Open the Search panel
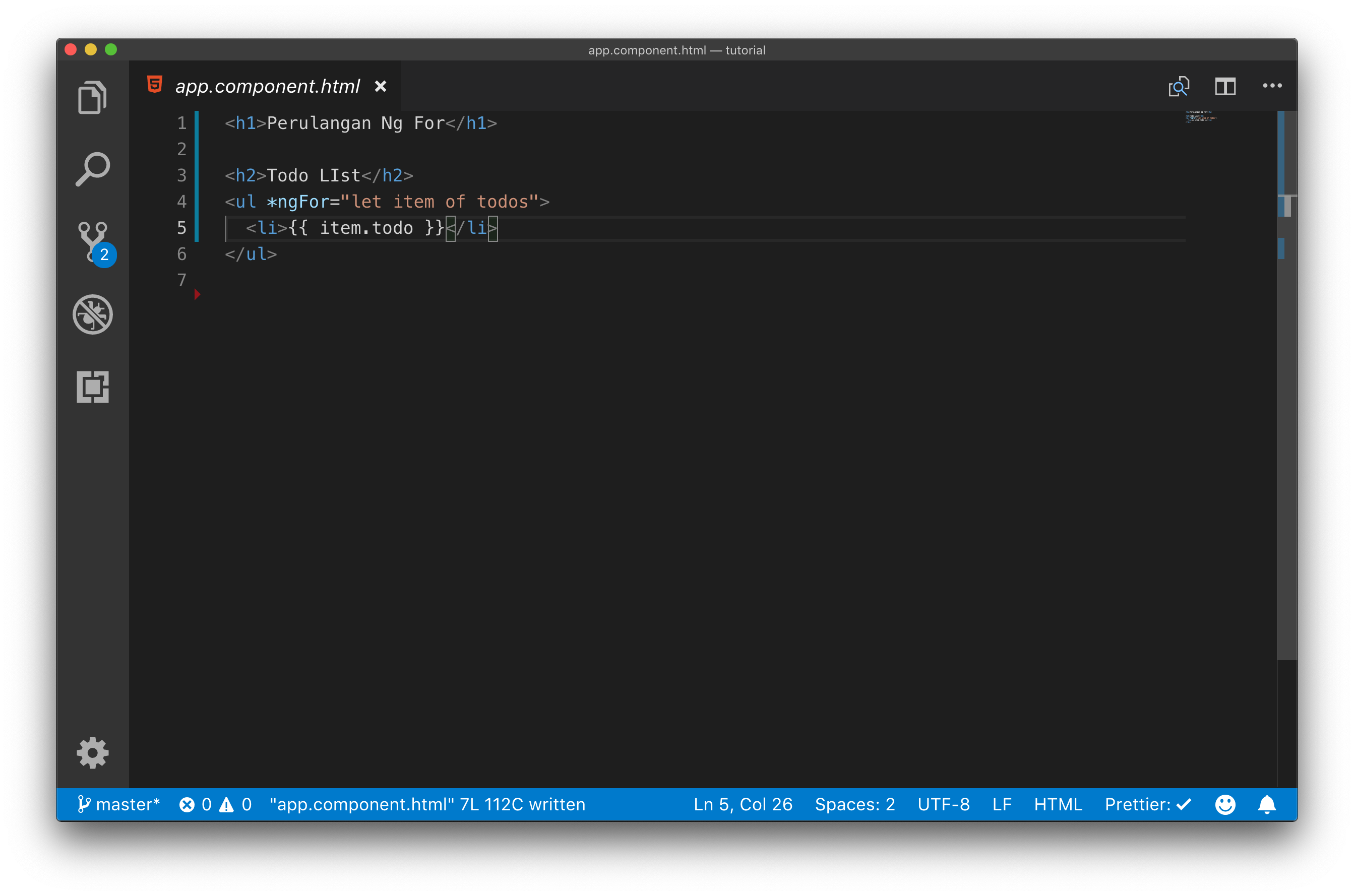This screenshot has height=896, width=1354. [92, 170]
